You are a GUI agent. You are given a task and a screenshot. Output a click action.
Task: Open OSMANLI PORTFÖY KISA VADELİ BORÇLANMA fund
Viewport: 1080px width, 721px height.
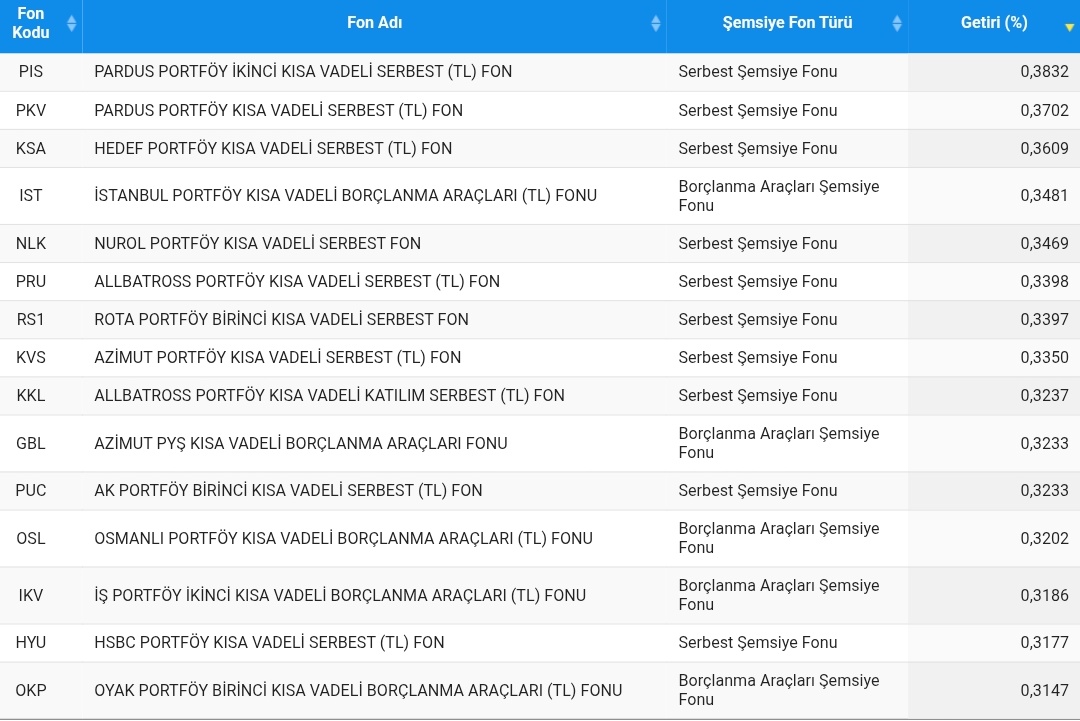click(x=344, y=538)
